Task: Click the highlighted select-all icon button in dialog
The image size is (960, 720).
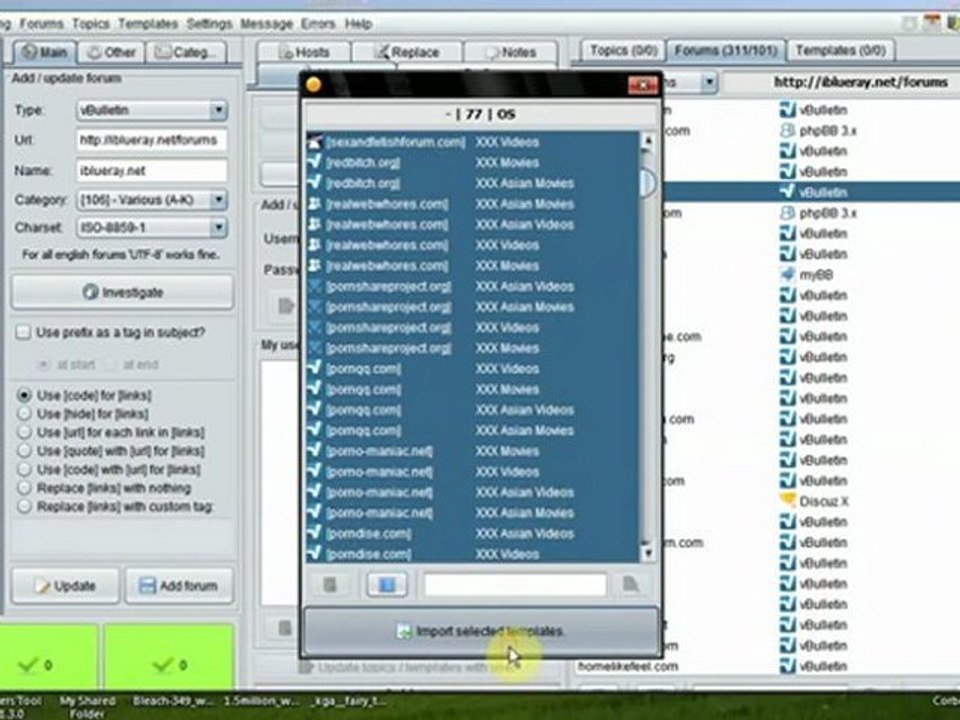Action: pos(387,585)
